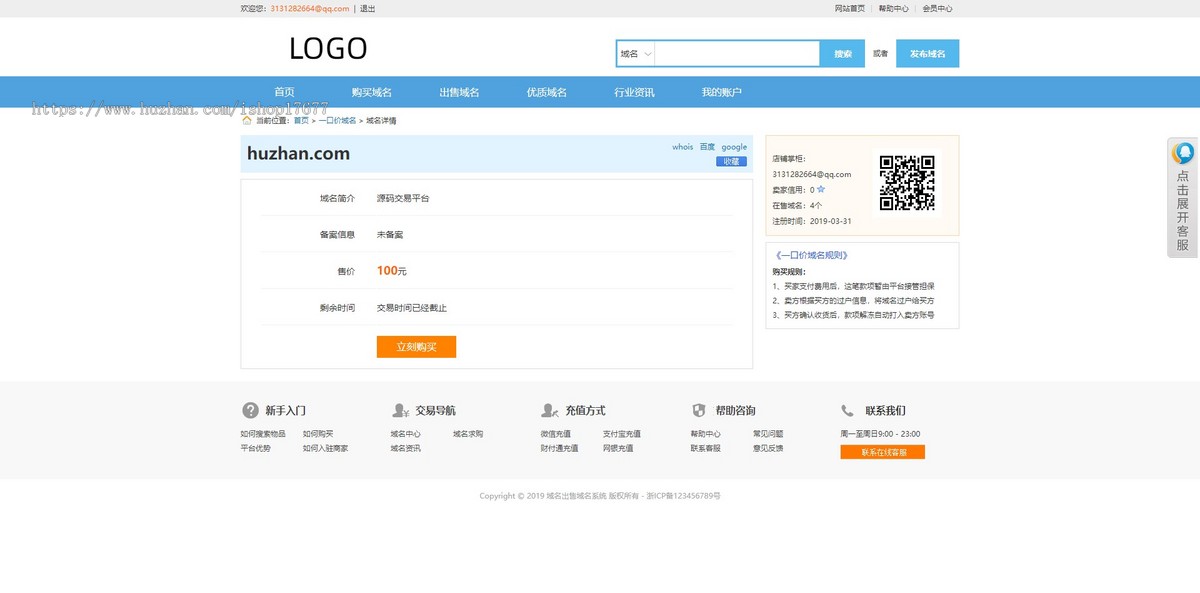Click the 如何入驻商家 footer link
The height and width of the screenshot is (593, 1200).
326,448
